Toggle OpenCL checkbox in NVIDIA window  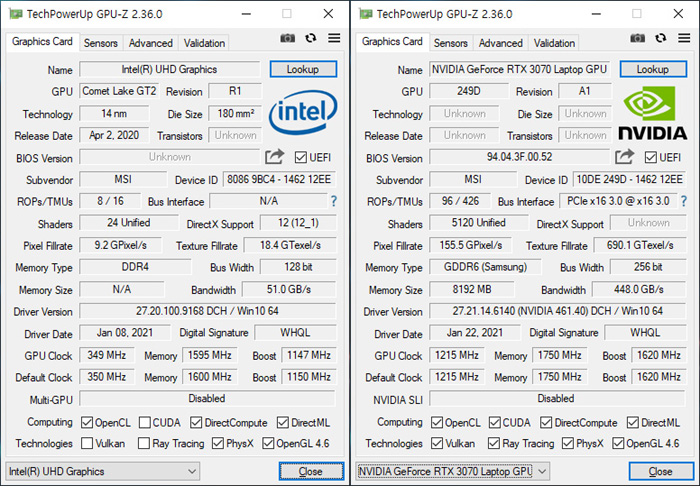pyautogui.click(x=437, y=422)
